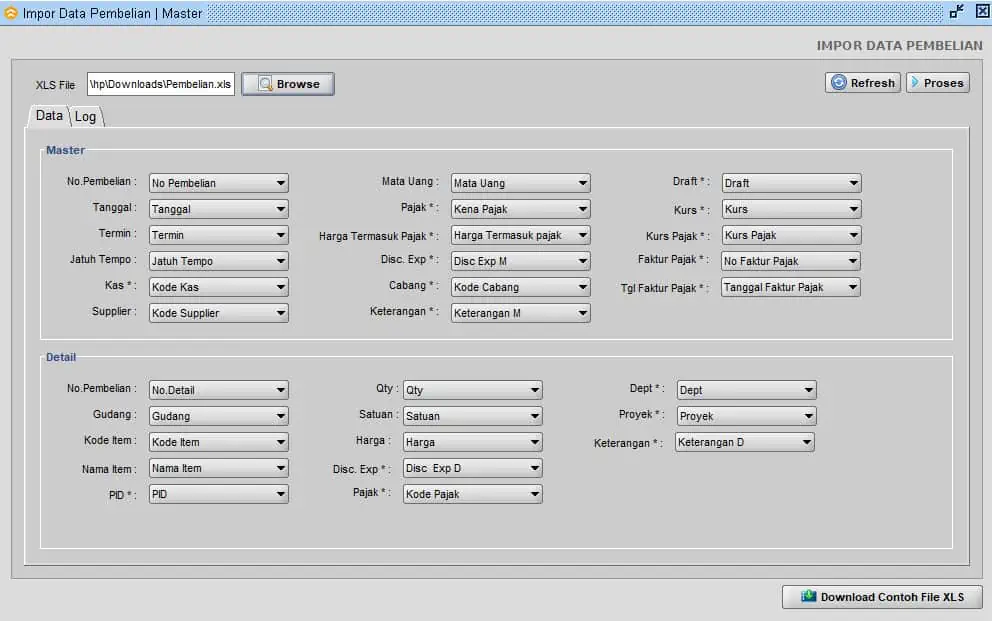Click the XLS File path input field
Viewport: 992px width, 621px height.
pyautogui.click(x=161, y=84)
